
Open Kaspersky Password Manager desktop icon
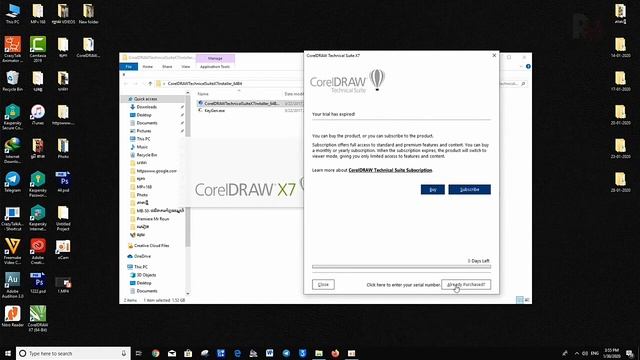click(x=38, y=184)
